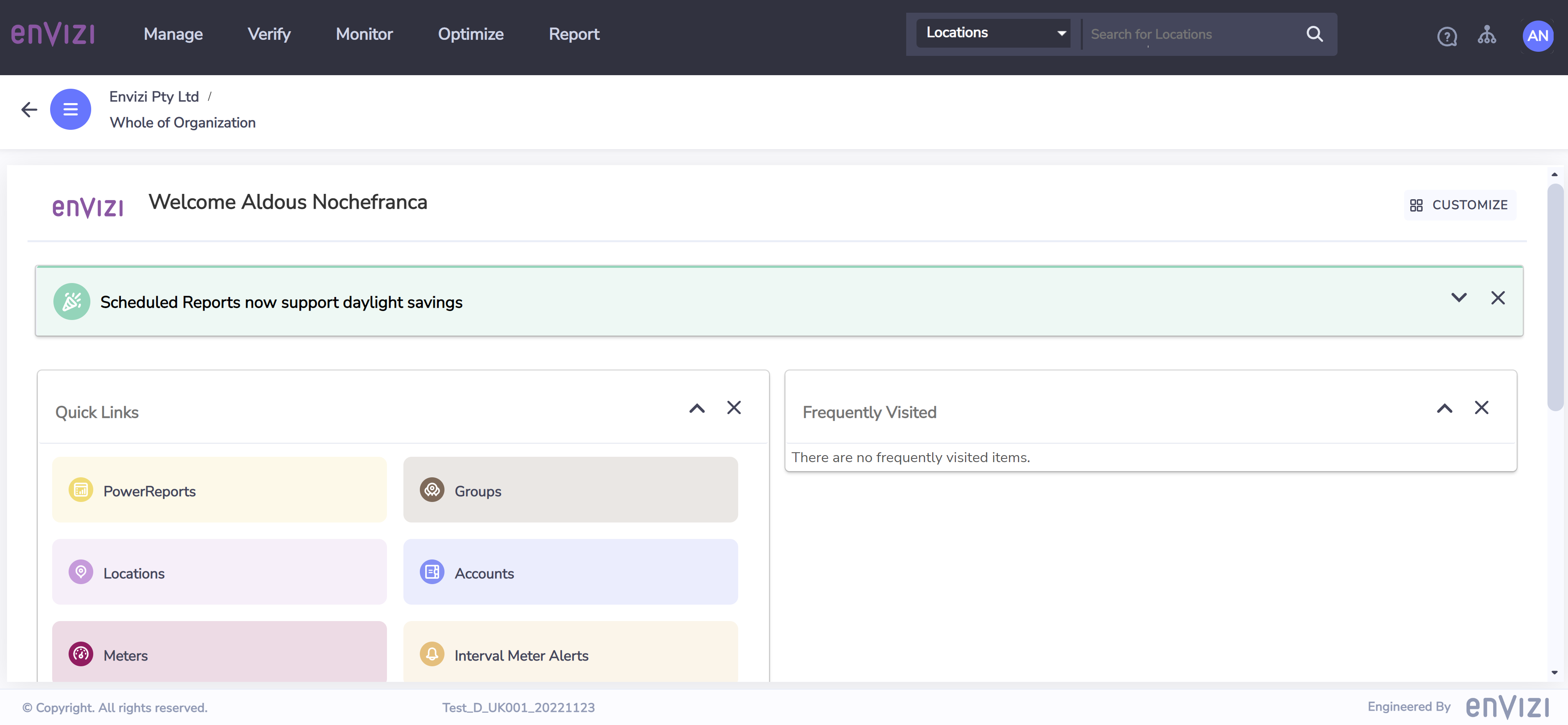Image resolution: width=1568 pixels, height=725 pixels.
Task: Open the AN user profile avatar
Action: click(1538, 36)
